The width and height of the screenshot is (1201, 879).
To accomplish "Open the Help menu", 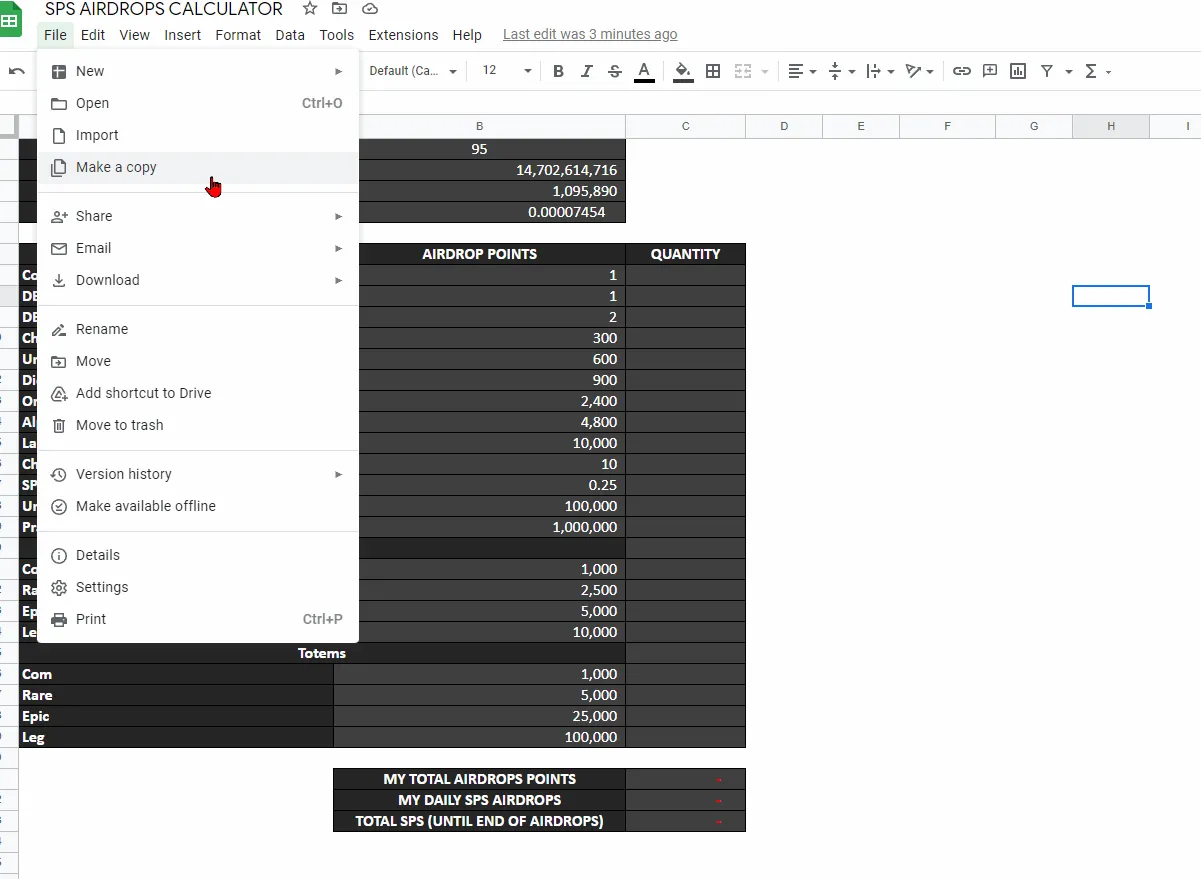I will [467, 35].
